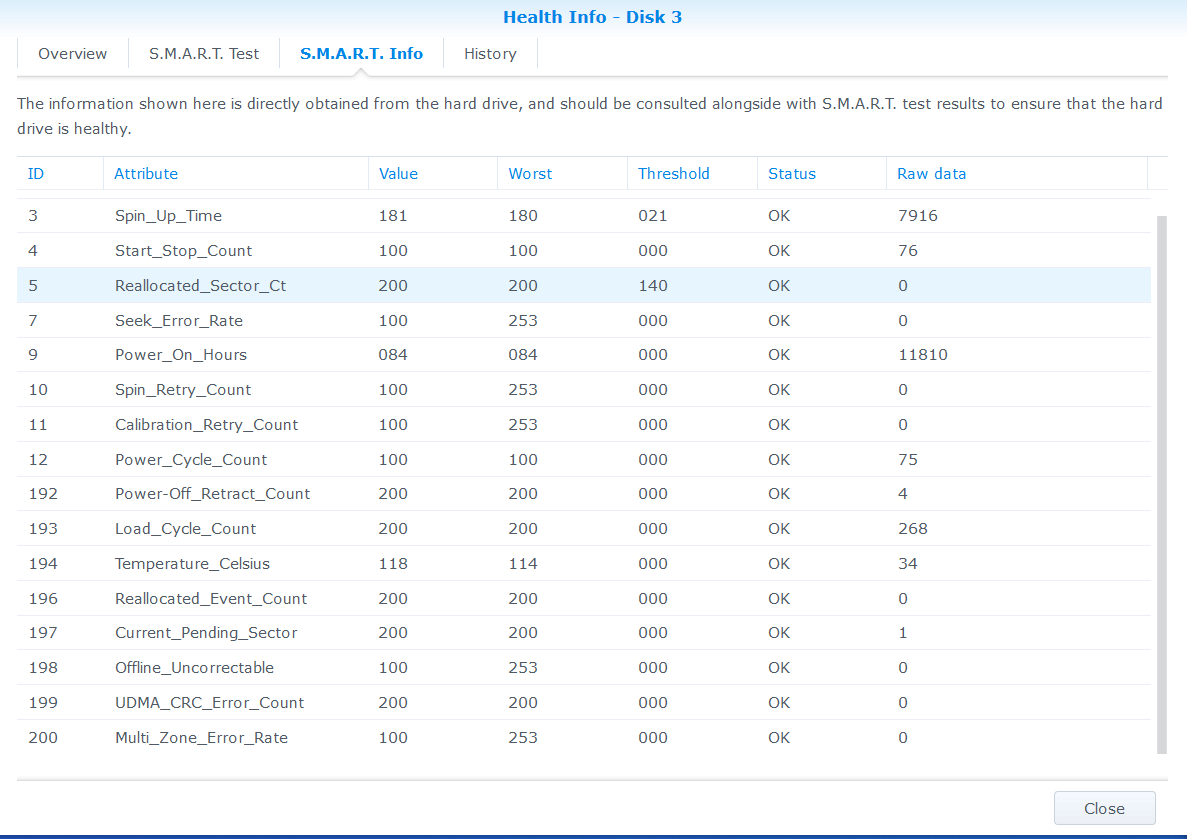The height and width of the screenshot is (839, 1187).
Task: Sort by the Status column header
Action: 821,173
